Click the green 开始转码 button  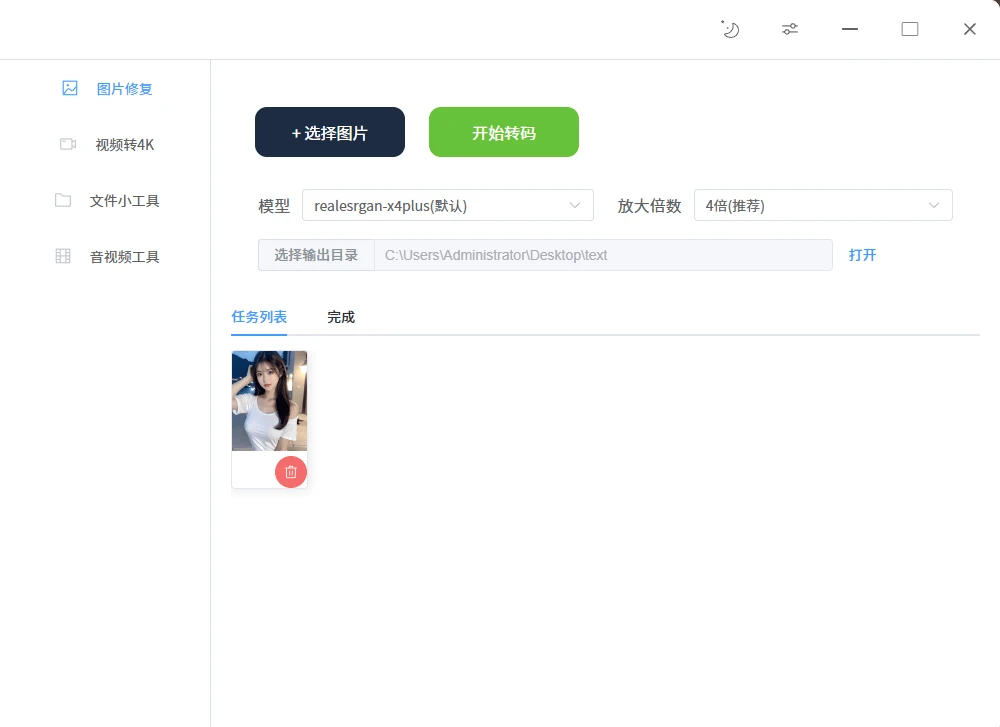click(x=503, y=131)
